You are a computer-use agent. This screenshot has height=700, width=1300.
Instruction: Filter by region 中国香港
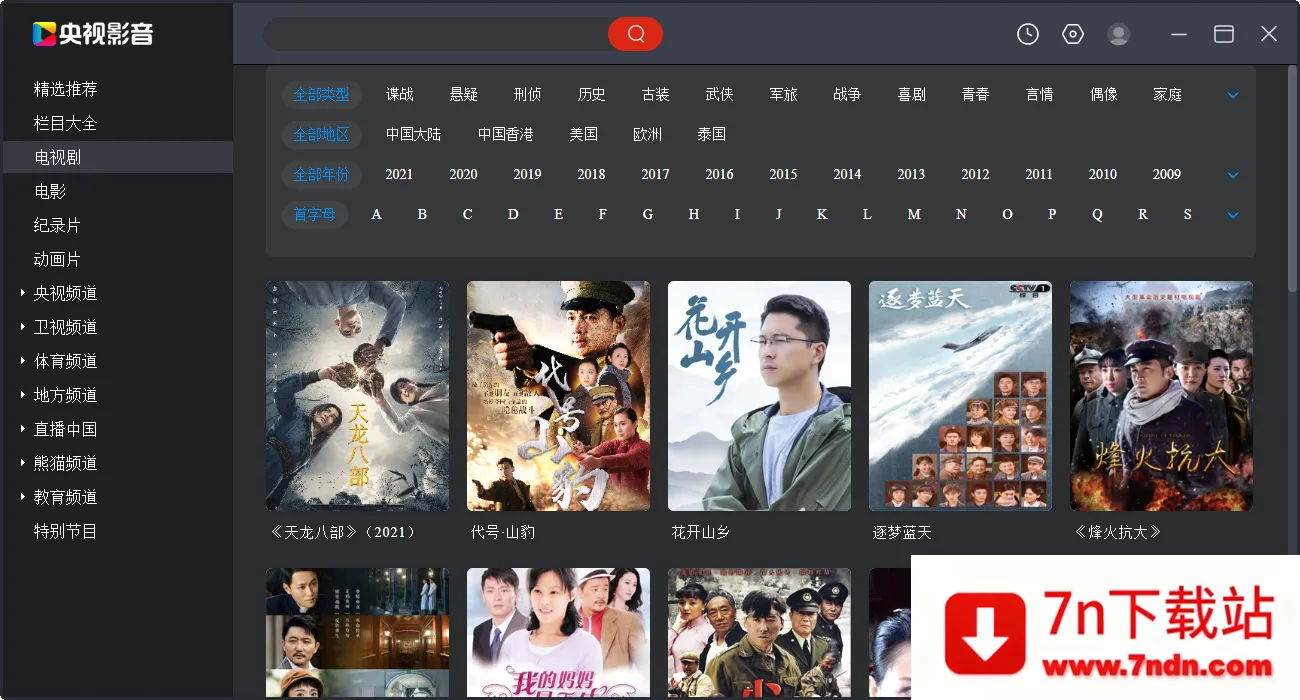[506, 134]
